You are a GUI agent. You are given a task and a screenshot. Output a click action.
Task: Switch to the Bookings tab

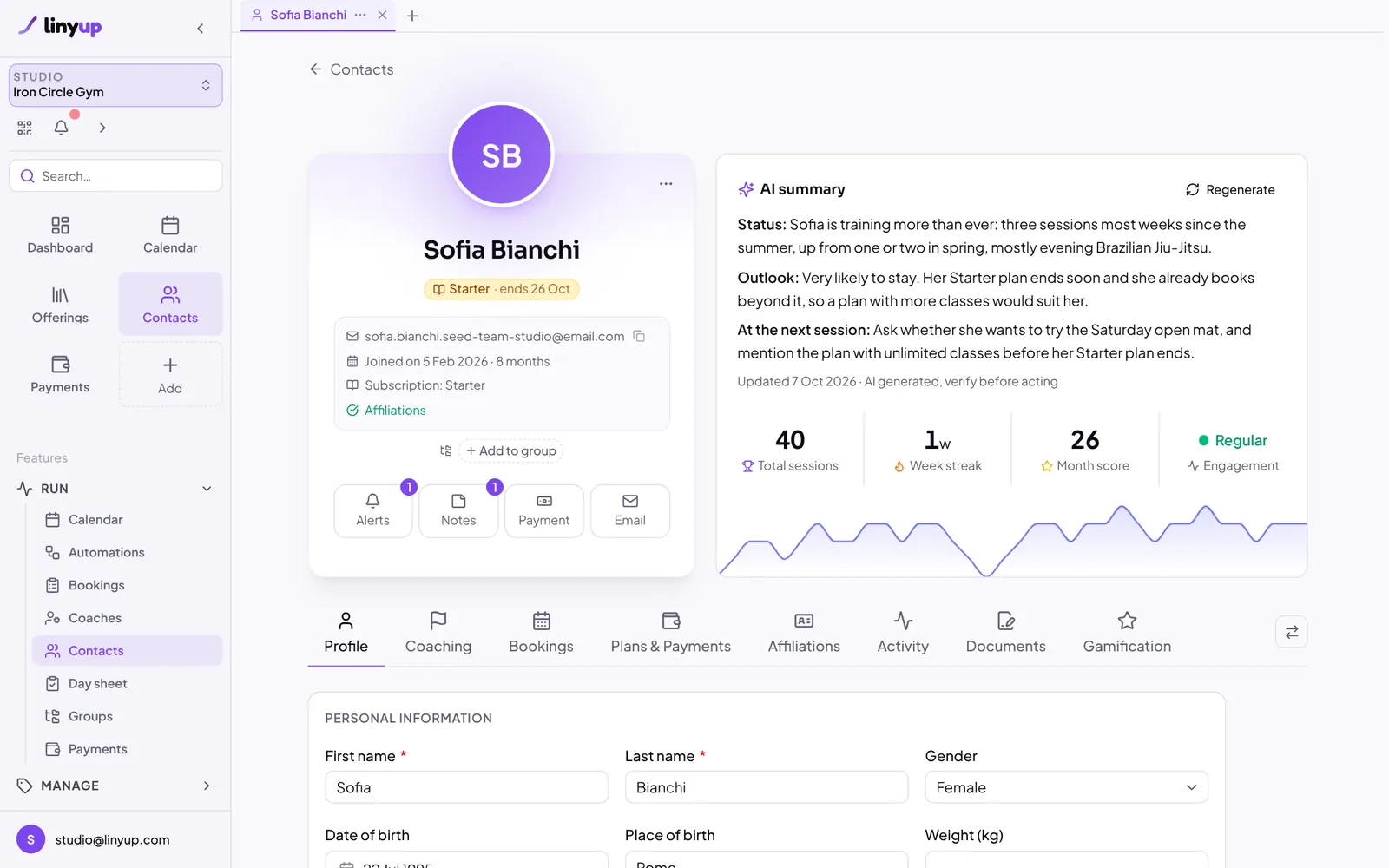pyautogui.click(x=541, y=633)
